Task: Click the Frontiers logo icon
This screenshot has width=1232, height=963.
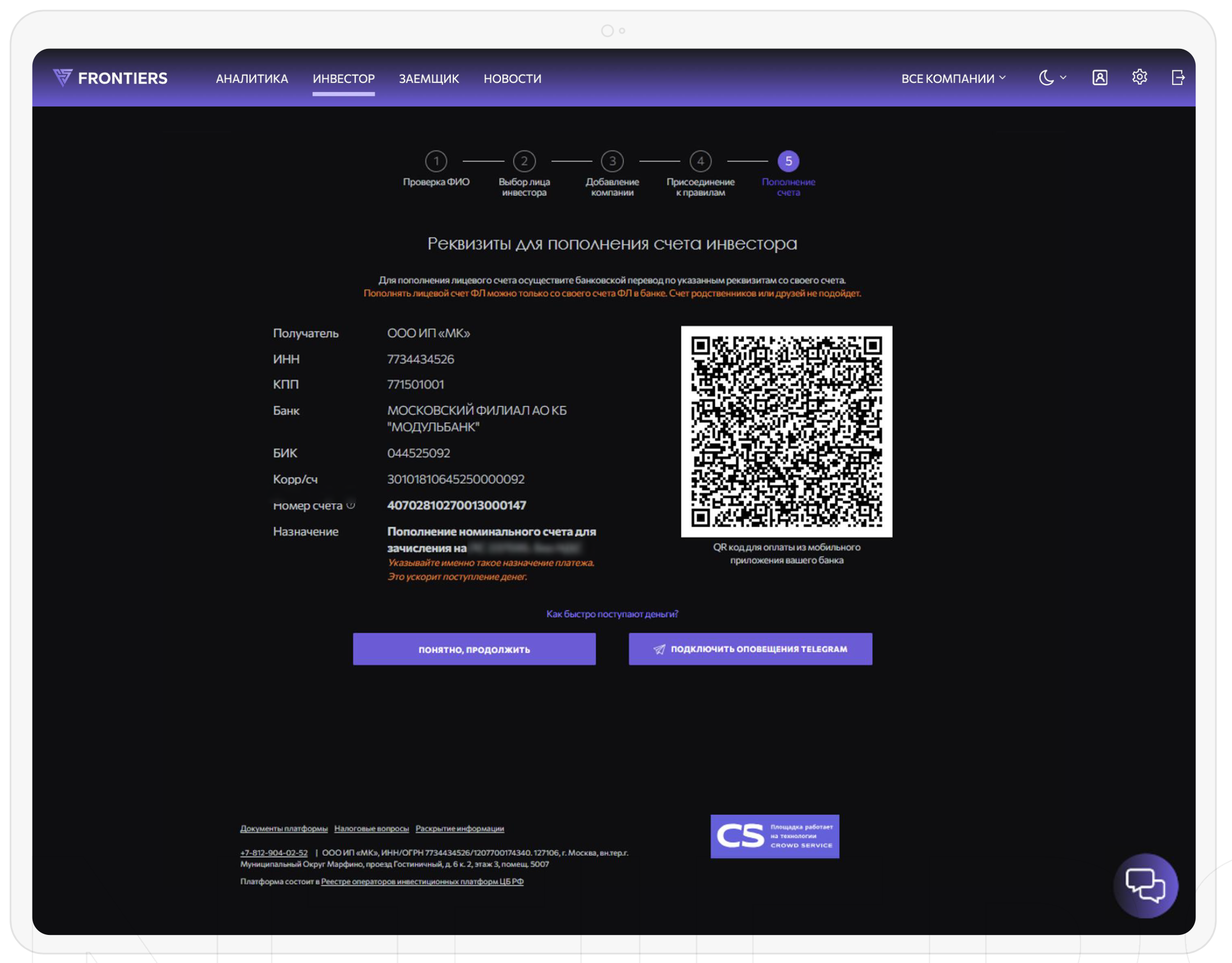Action: (x=62, y=77)
